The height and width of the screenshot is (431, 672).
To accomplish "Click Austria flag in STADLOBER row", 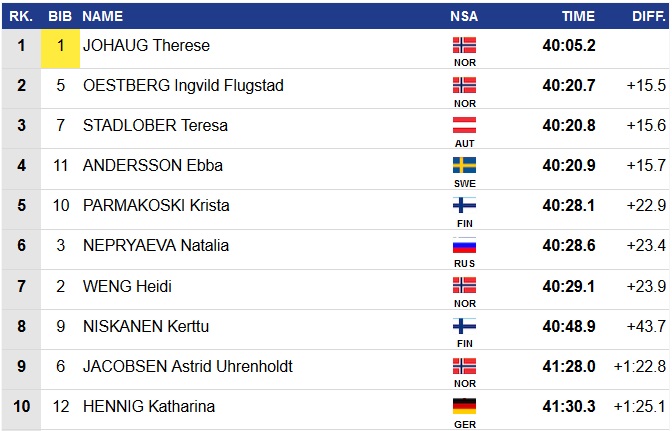I will click(x=464, y=125).
